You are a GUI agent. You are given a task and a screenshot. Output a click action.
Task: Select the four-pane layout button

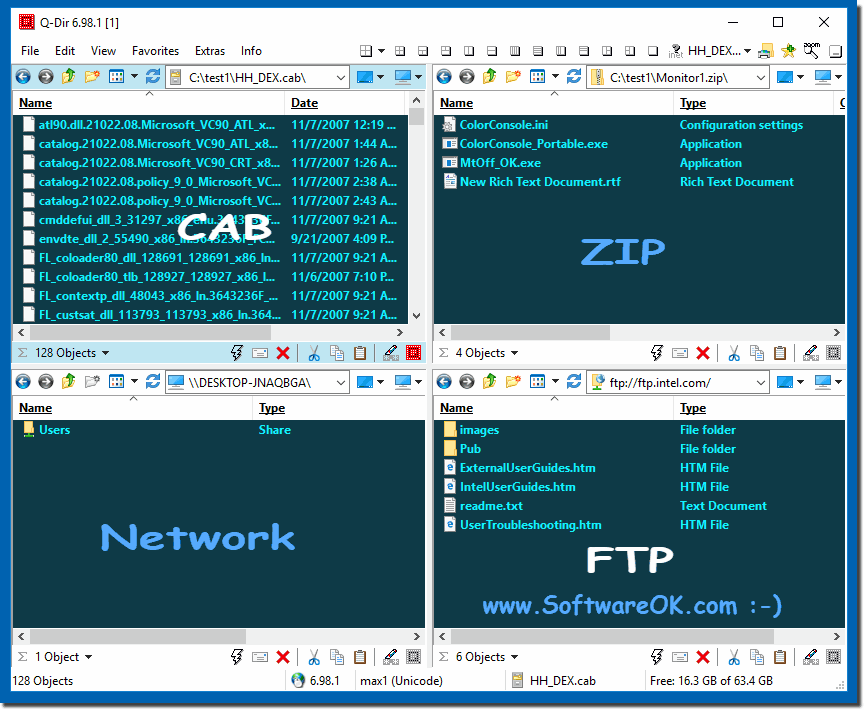(366, 51)
